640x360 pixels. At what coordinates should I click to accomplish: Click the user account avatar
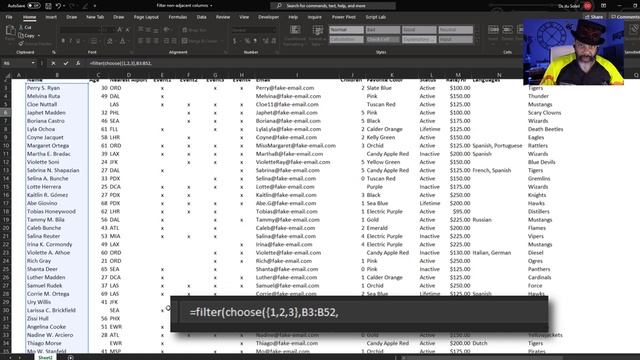[x=587, y=6]
